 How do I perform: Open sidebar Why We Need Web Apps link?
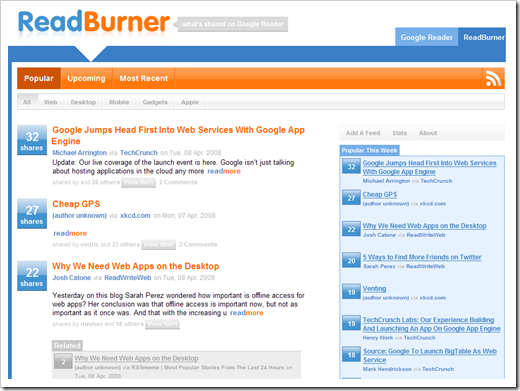coord(424,226)
